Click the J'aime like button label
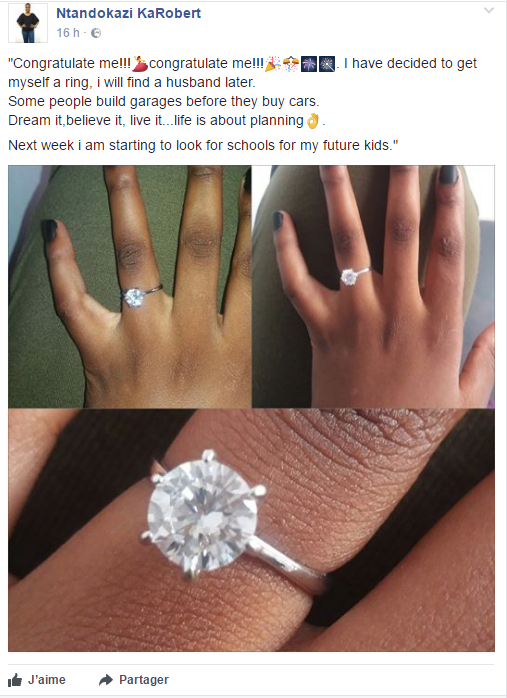507x698 pixels. coord(47,680)
